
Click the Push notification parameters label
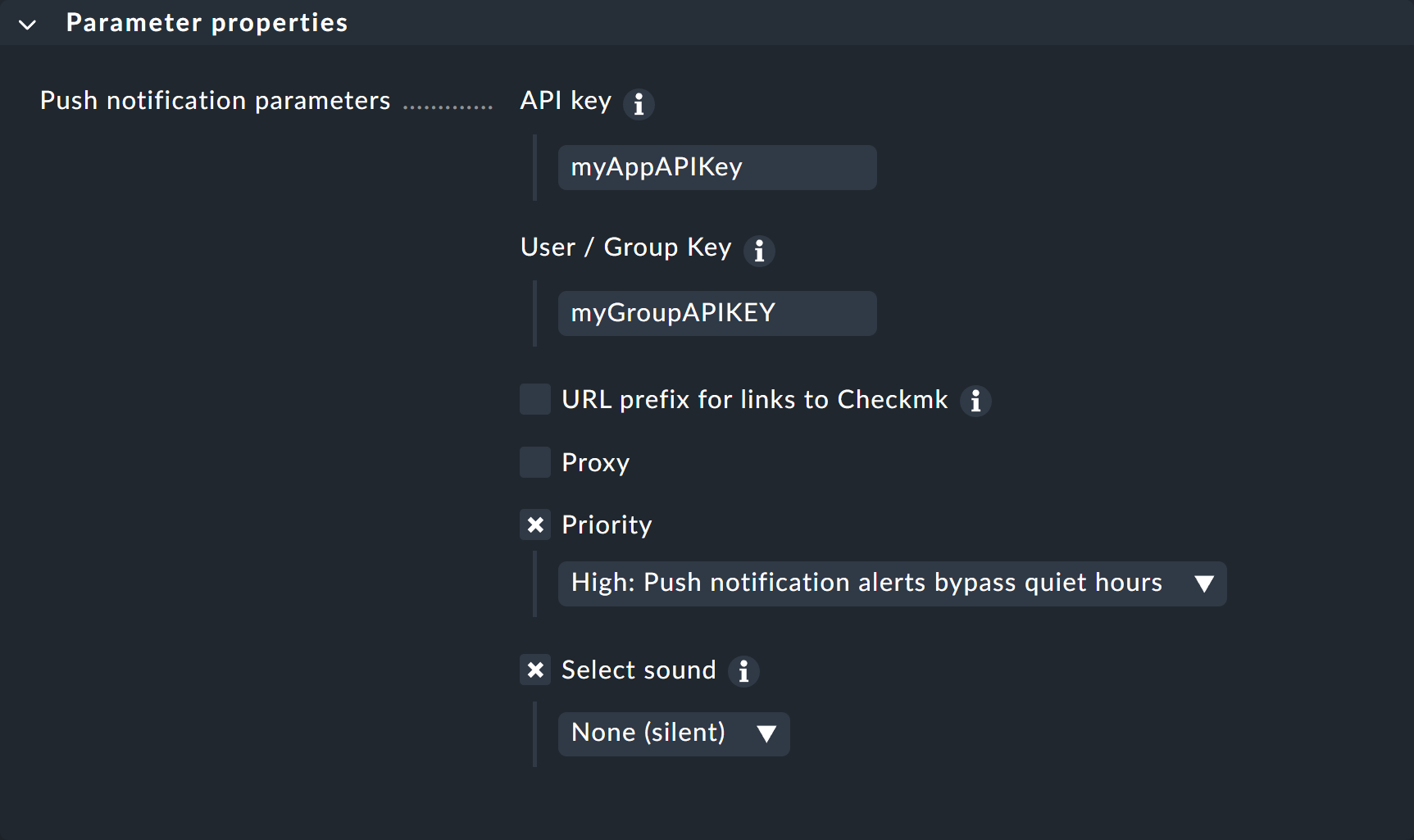click(x=215, y=100)
